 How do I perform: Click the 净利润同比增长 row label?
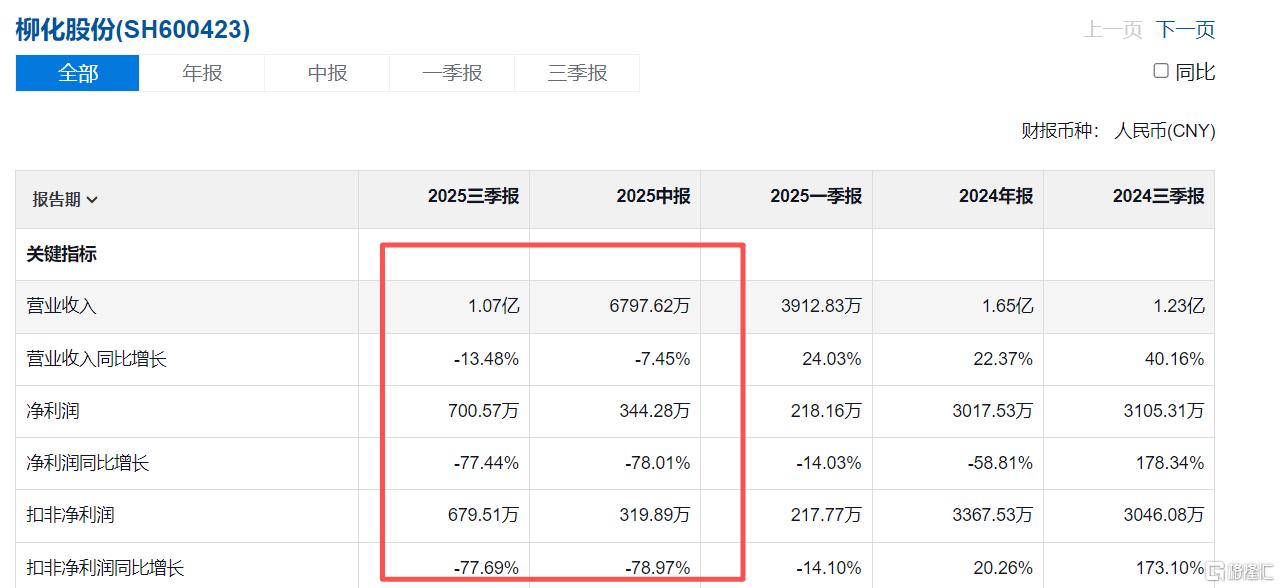click(87, 463)
